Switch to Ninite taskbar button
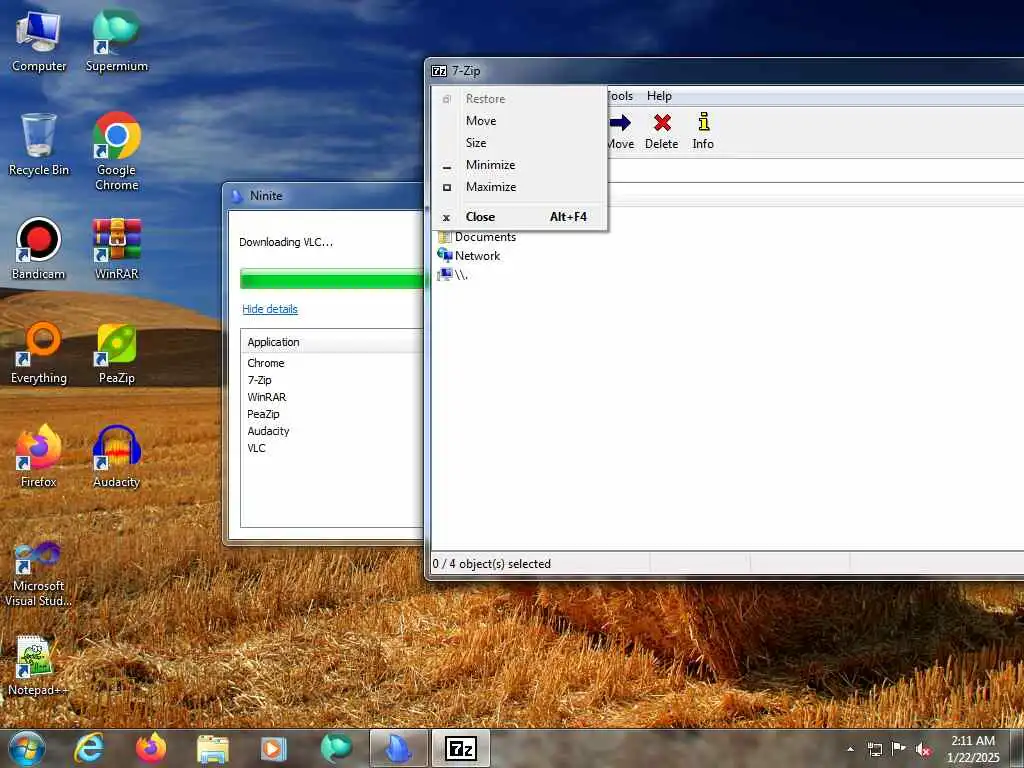 coord(398,748)
